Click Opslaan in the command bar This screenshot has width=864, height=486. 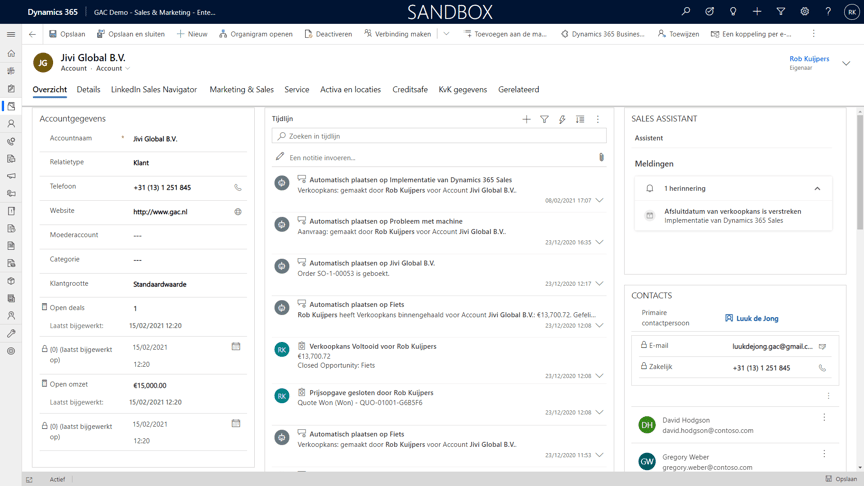point(67,34)
